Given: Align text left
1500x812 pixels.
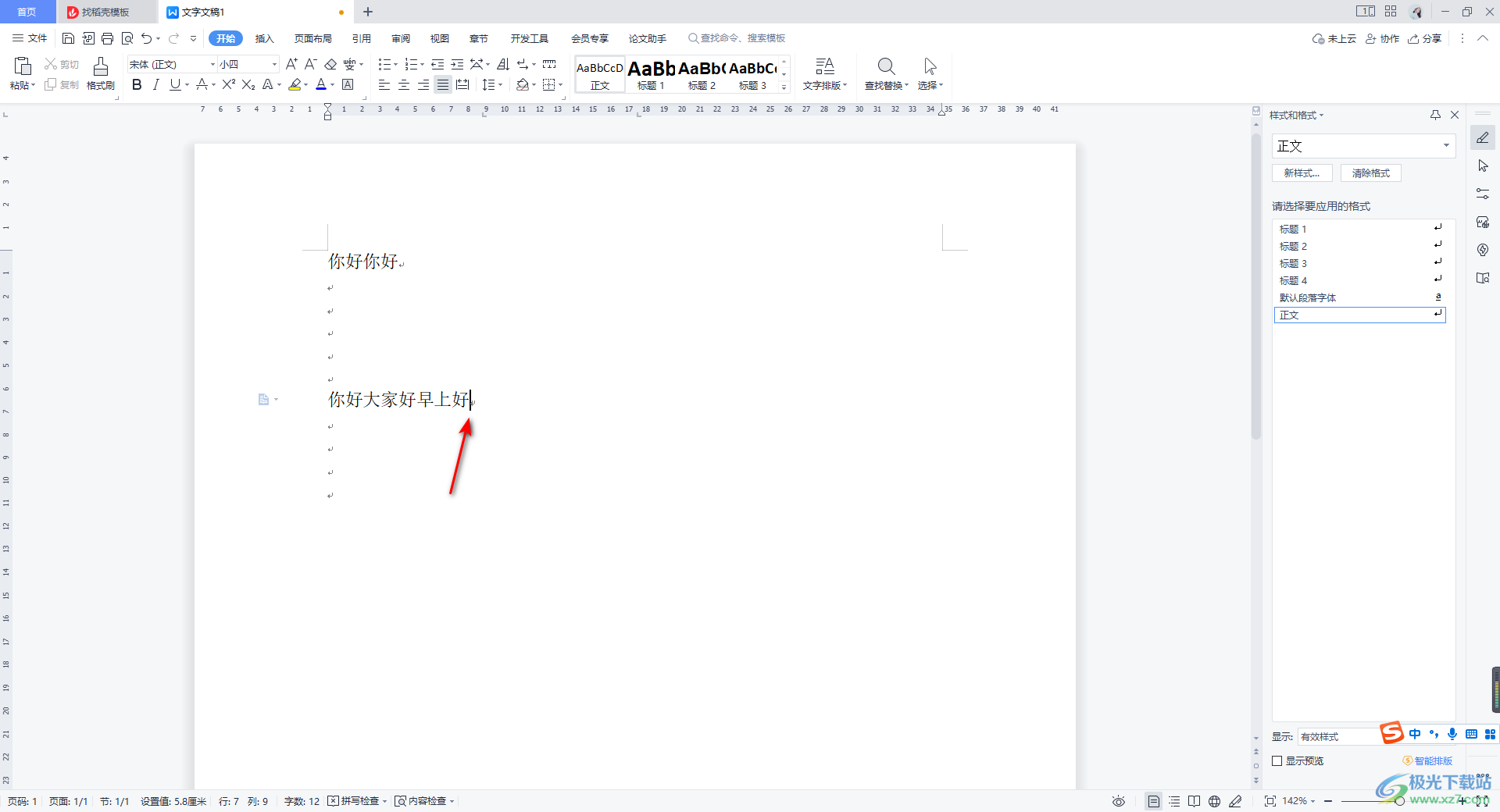Looking at the screenshot, I should click(384, 84).
